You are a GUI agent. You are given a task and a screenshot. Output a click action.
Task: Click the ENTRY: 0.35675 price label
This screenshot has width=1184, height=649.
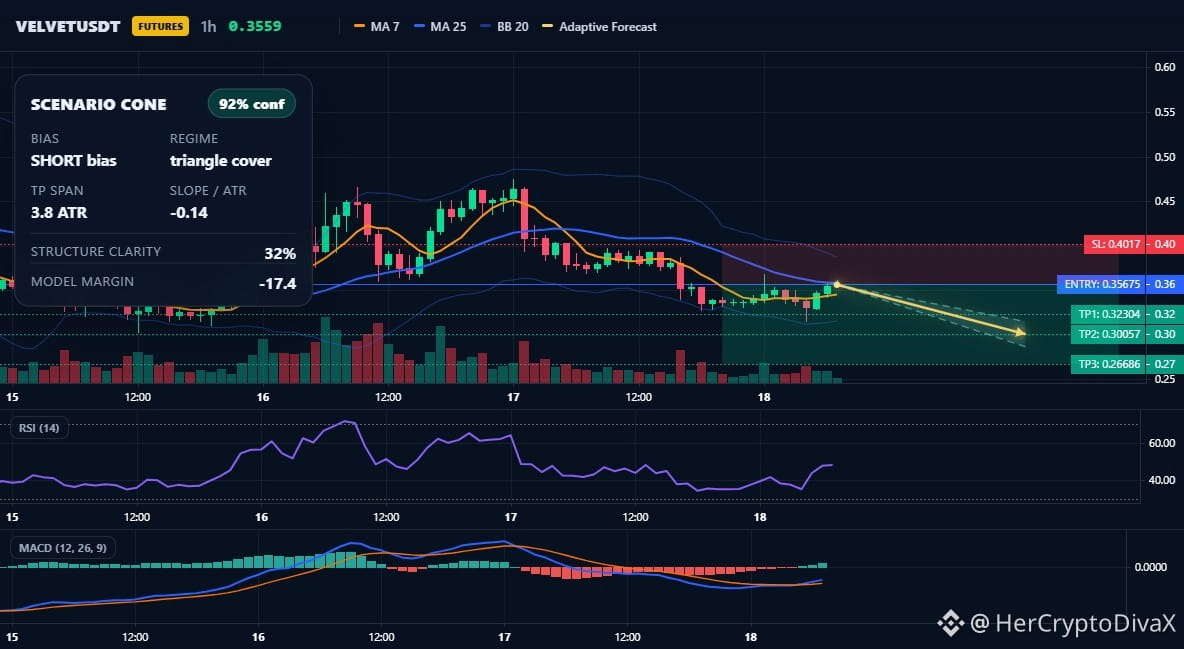(x=1102, y=284)
